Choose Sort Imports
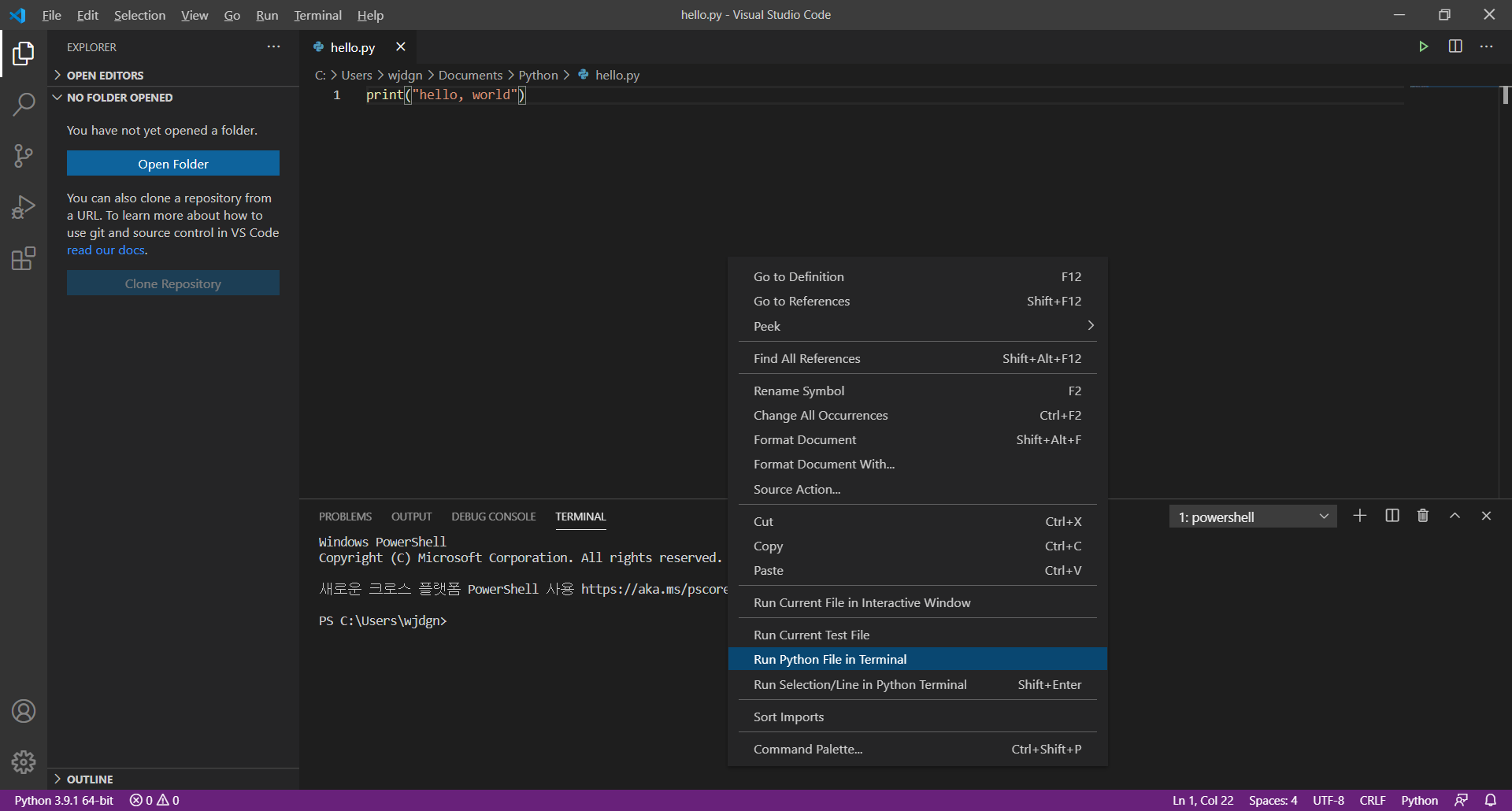This screenshot has height=811, width=1512. [917, 717]
